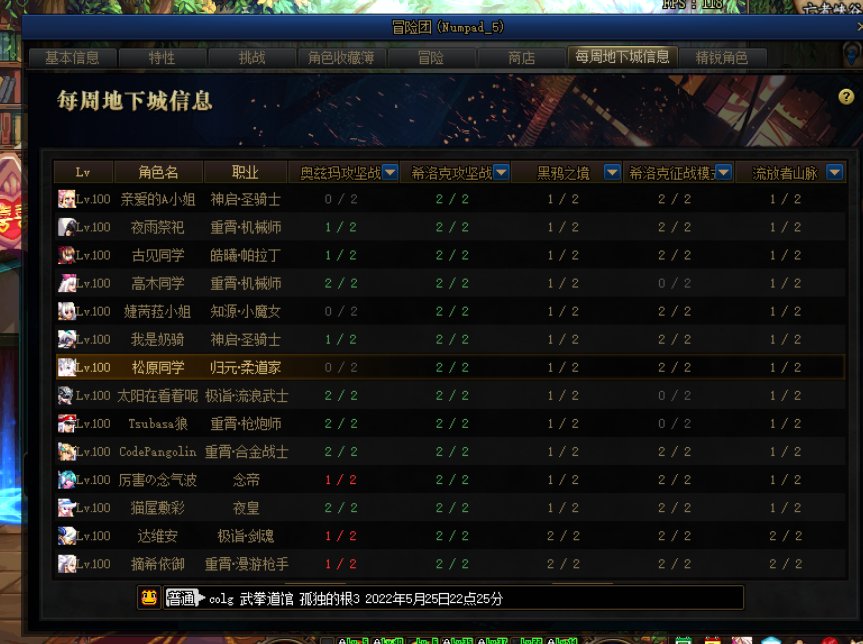The image size is (863, 644).
Task: Select character name 高木同学
Action: (x=158, y=283)
